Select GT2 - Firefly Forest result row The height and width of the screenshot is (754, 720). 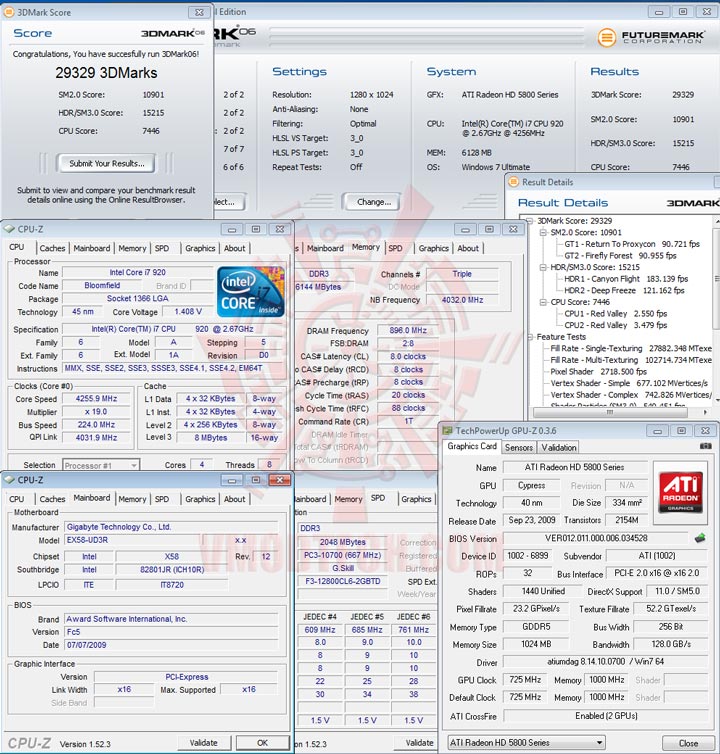tap(620, 255)
